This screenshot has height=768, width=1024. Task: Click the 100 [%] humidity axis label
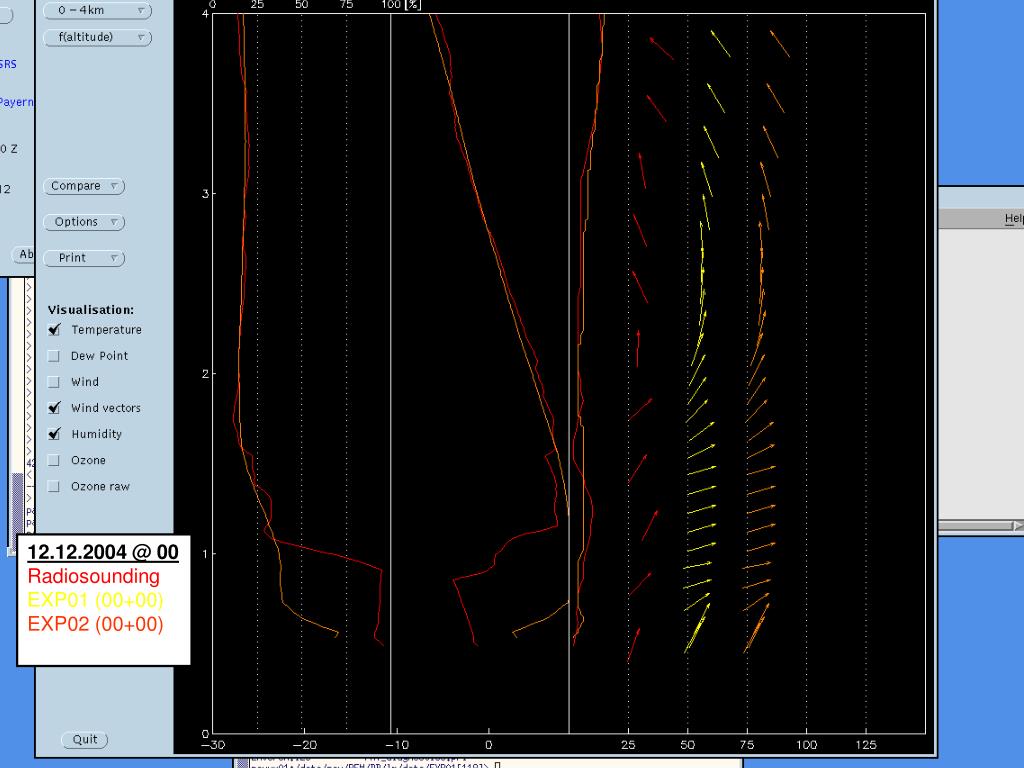click(401, 5)
